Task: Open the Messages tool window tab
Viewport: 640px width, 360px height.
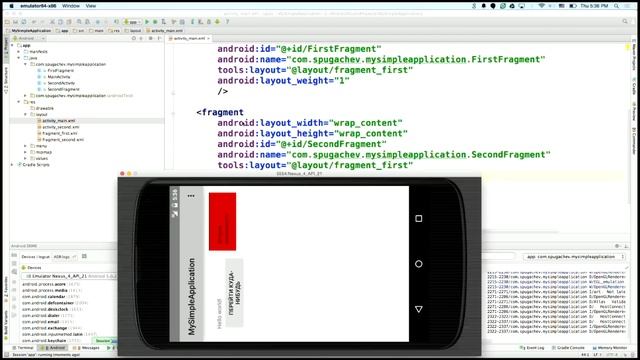Action: [87, 348]
